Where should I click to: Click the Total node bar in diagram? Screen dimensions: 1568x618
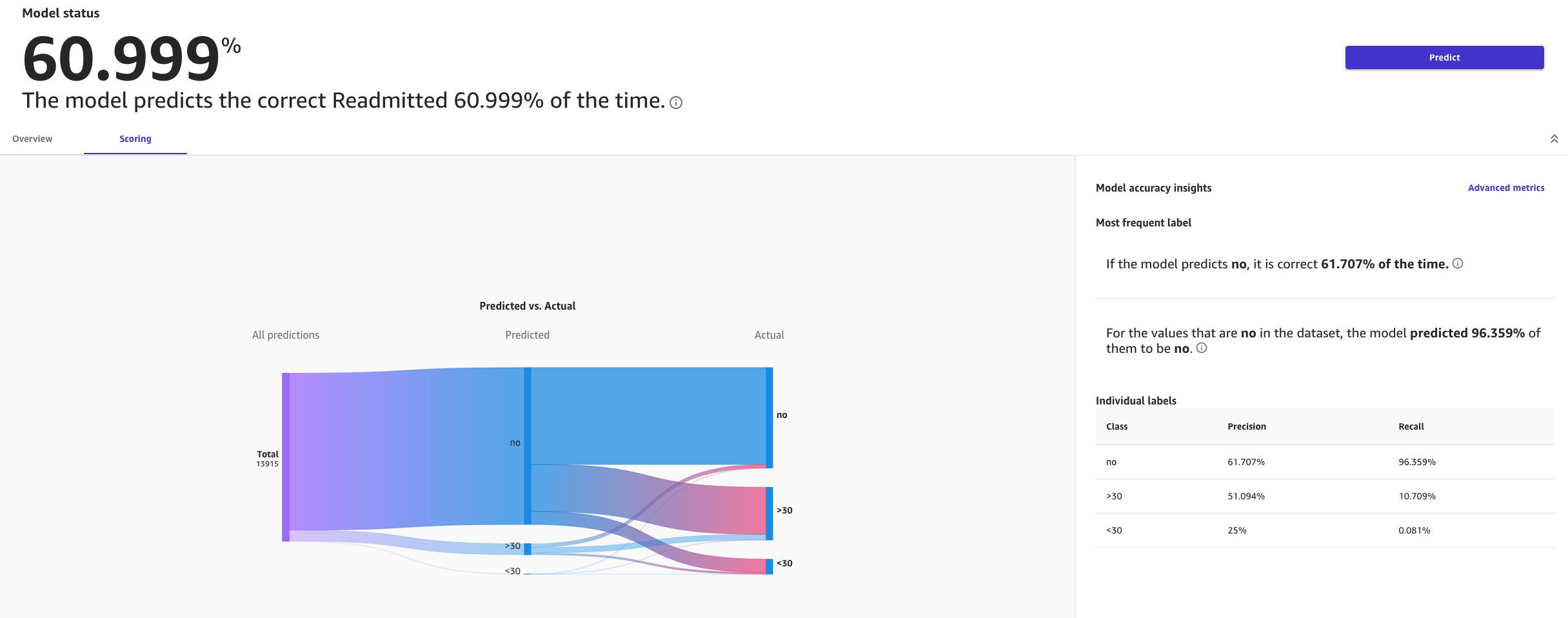[x=286, y=457]
